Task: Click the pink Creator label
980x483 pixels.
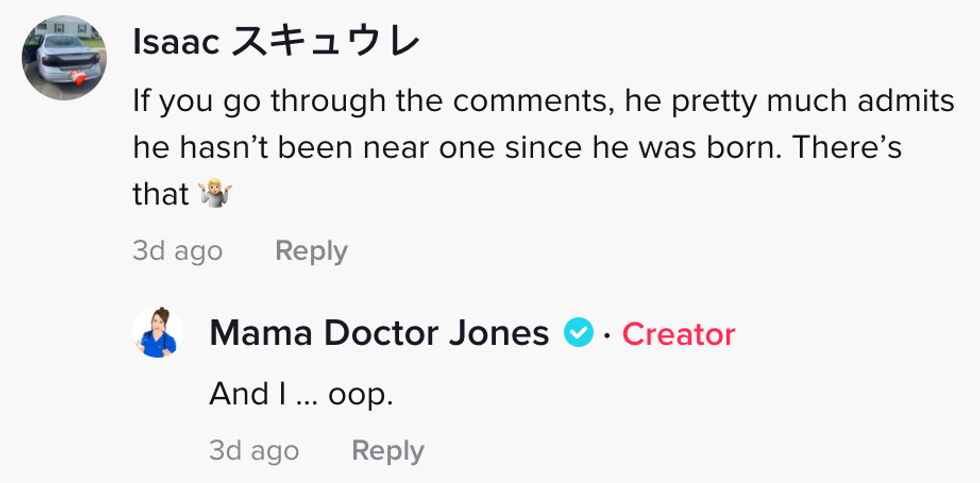Action: pyautogui.click(x=679, y=334)
